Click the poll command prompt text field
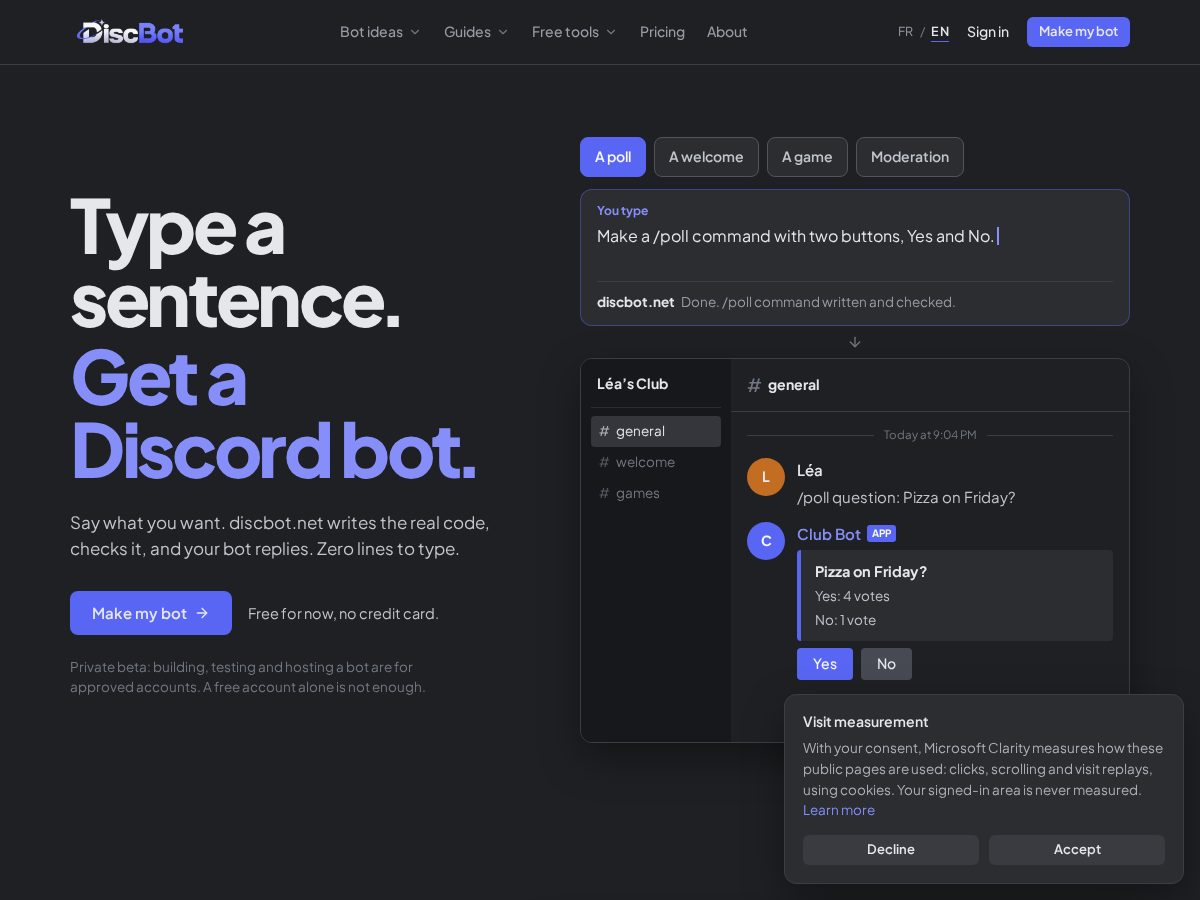This screenshot has height=900, width=1200. pyautogui.click(x=855, y=237)
